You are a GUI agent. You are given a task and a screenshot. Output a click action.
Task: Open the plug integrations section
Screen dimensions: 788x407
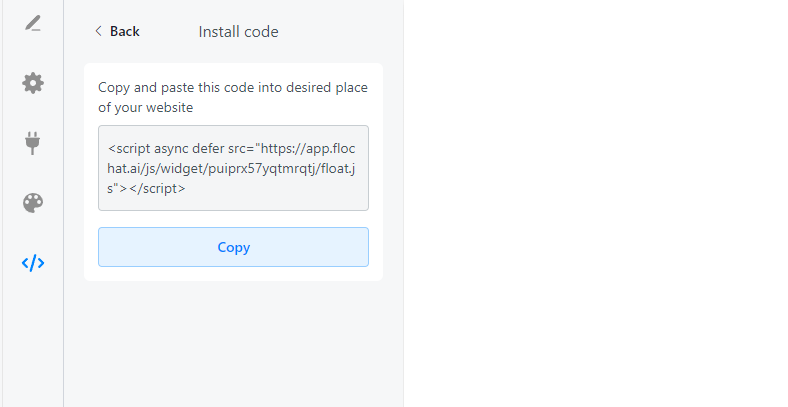(x=33, y=143)
